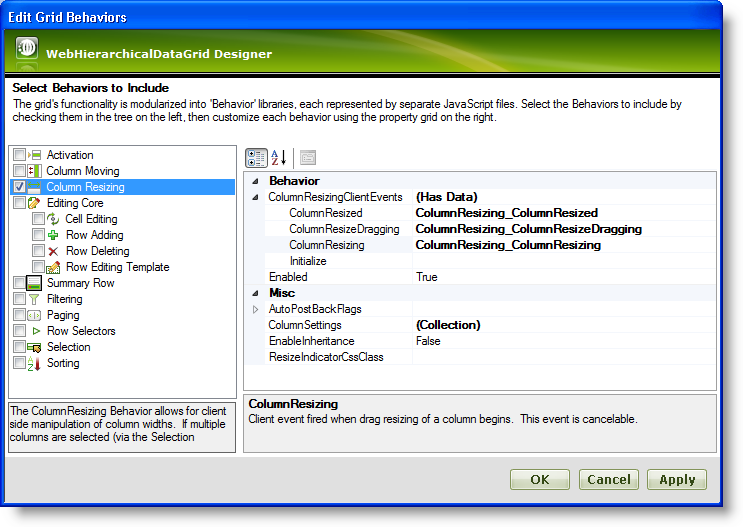Collapse the Misc category

point(255,293)
